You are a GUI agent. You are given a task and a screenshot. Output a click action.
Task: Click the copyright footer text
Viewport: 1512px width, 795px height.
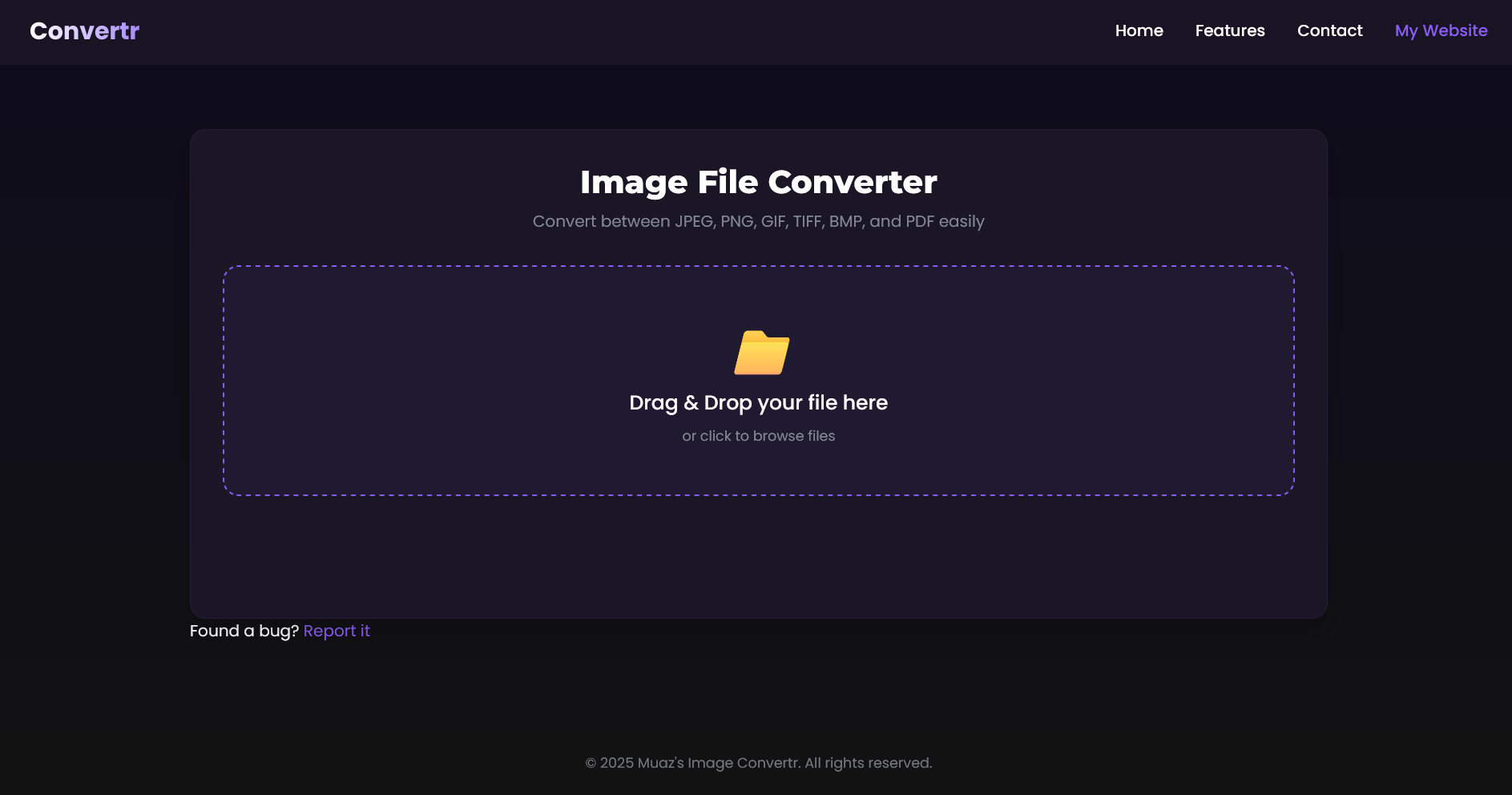point(758,763)
